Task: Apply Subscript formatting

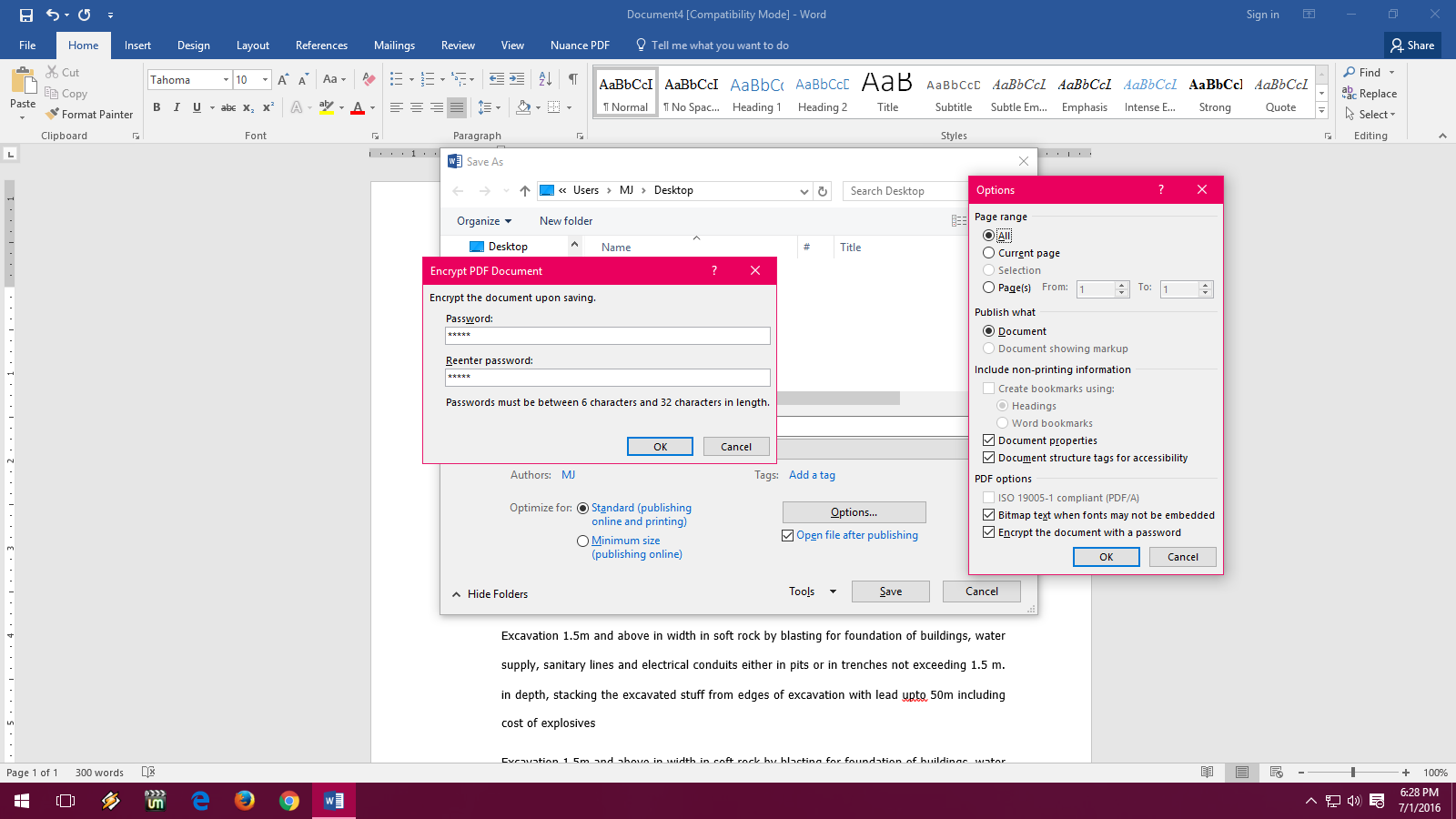Action: coord(248,107)
